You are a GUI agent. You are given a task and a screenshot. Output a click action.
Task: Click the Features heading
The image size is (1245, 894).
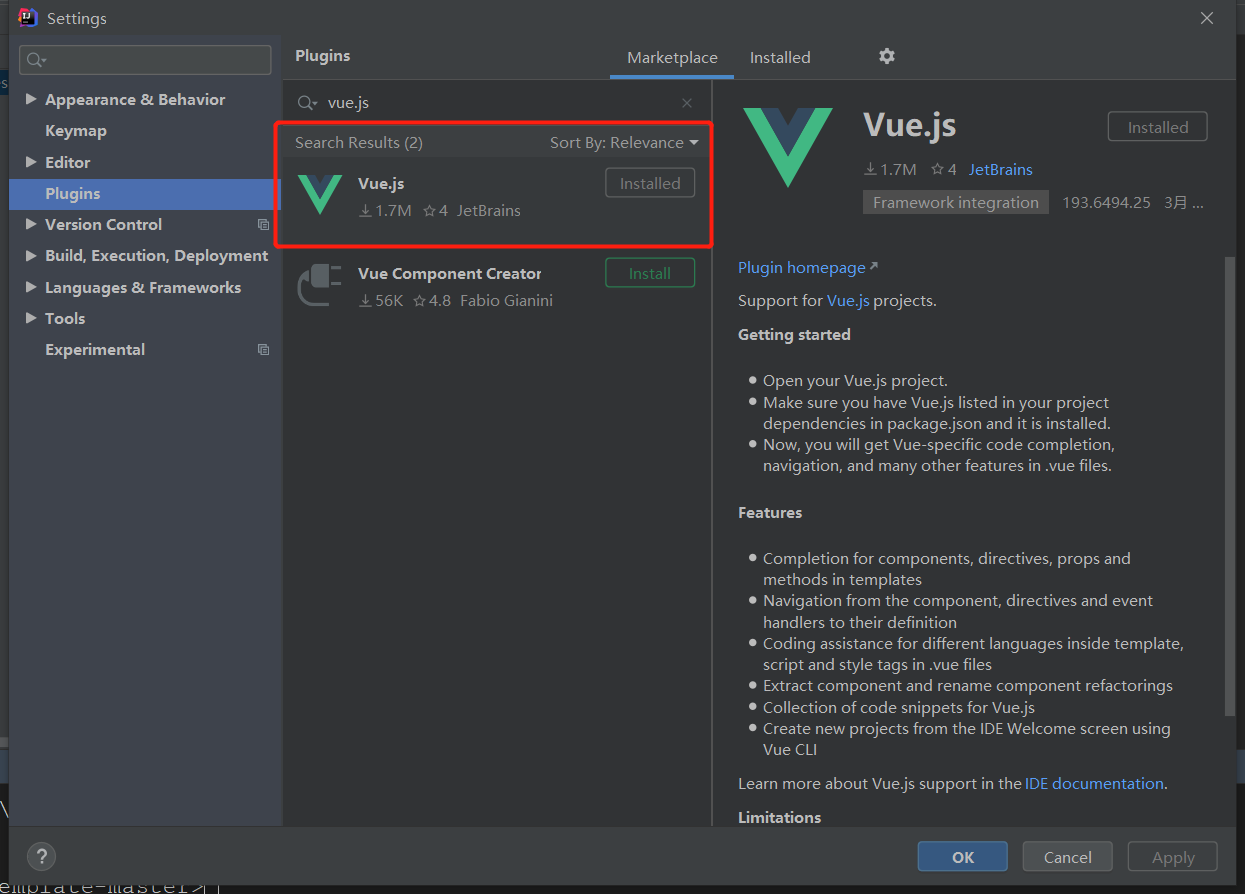770,512
